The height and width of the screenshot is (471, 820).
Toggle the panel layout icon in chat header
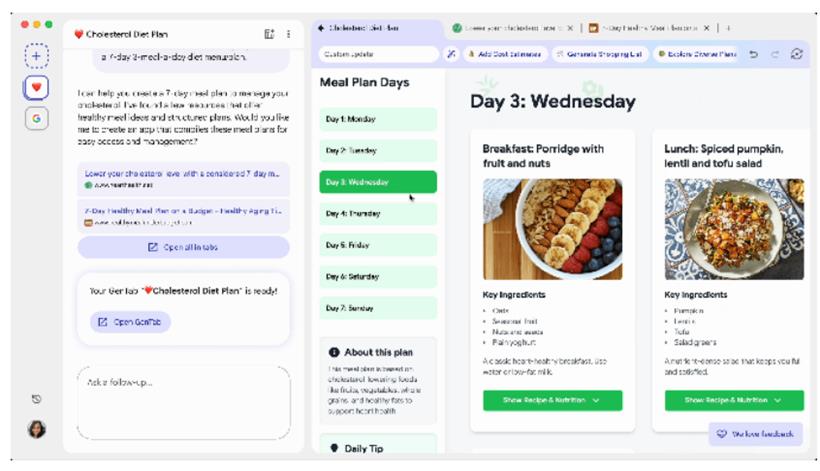(269, 34)
